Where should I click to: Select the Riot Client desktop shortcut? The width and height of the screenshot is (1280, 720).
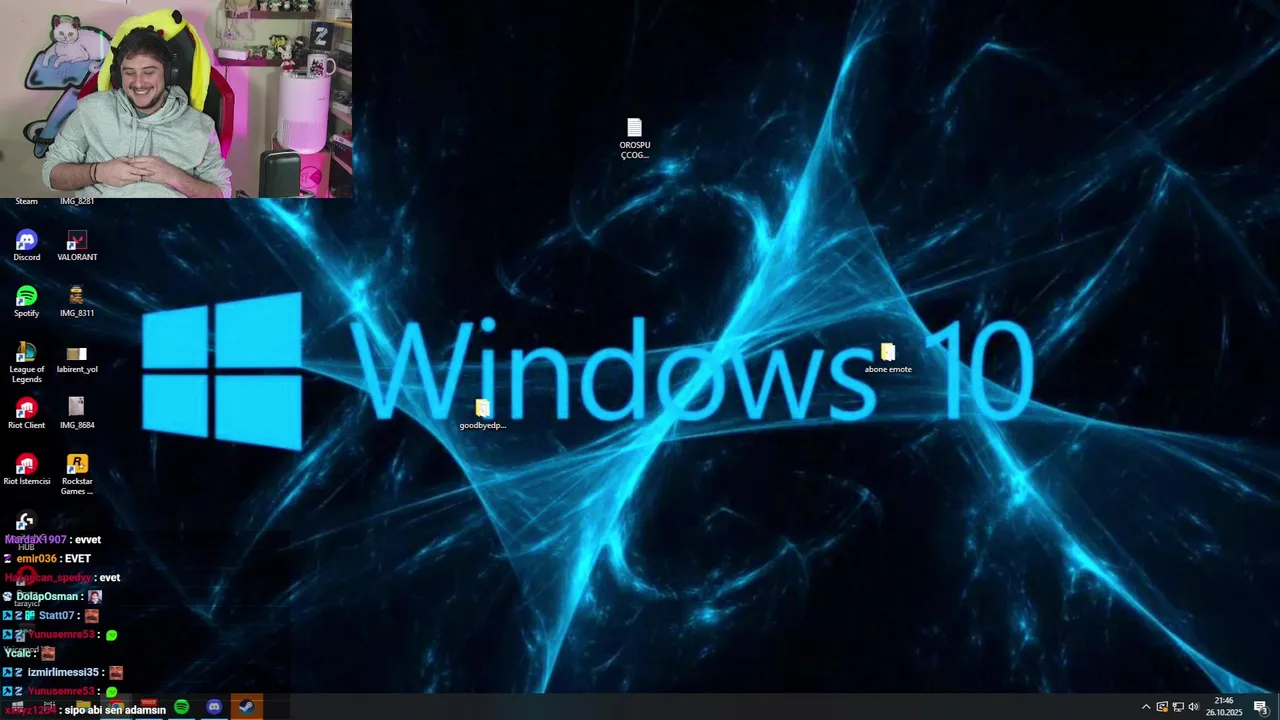click(27, 414)
